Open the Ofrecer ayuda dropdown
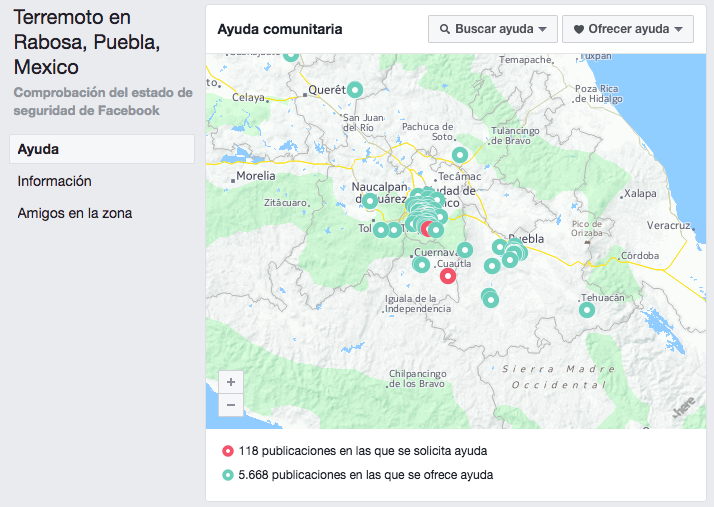714x507 pixels. pyautogui.click(x=628, y=29)
